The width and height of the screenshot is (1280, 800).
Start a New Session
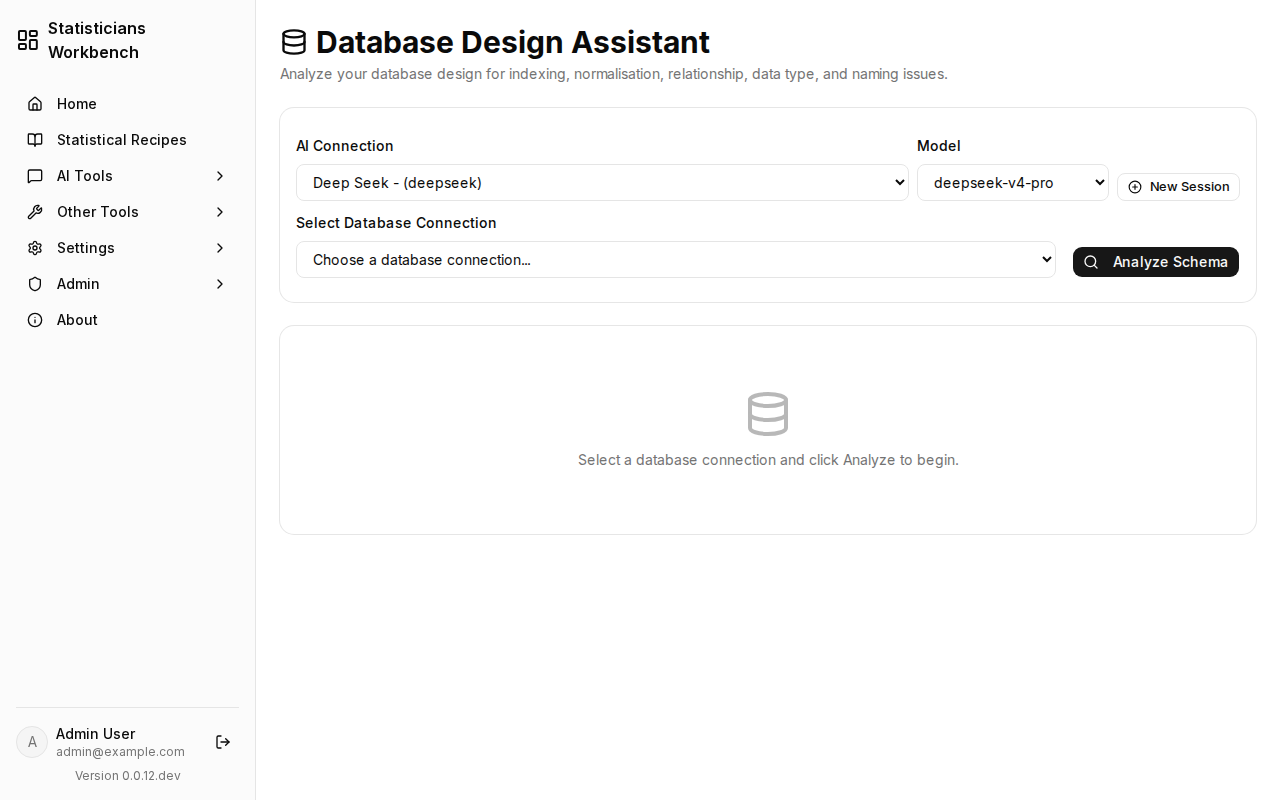pos(1178,187)
